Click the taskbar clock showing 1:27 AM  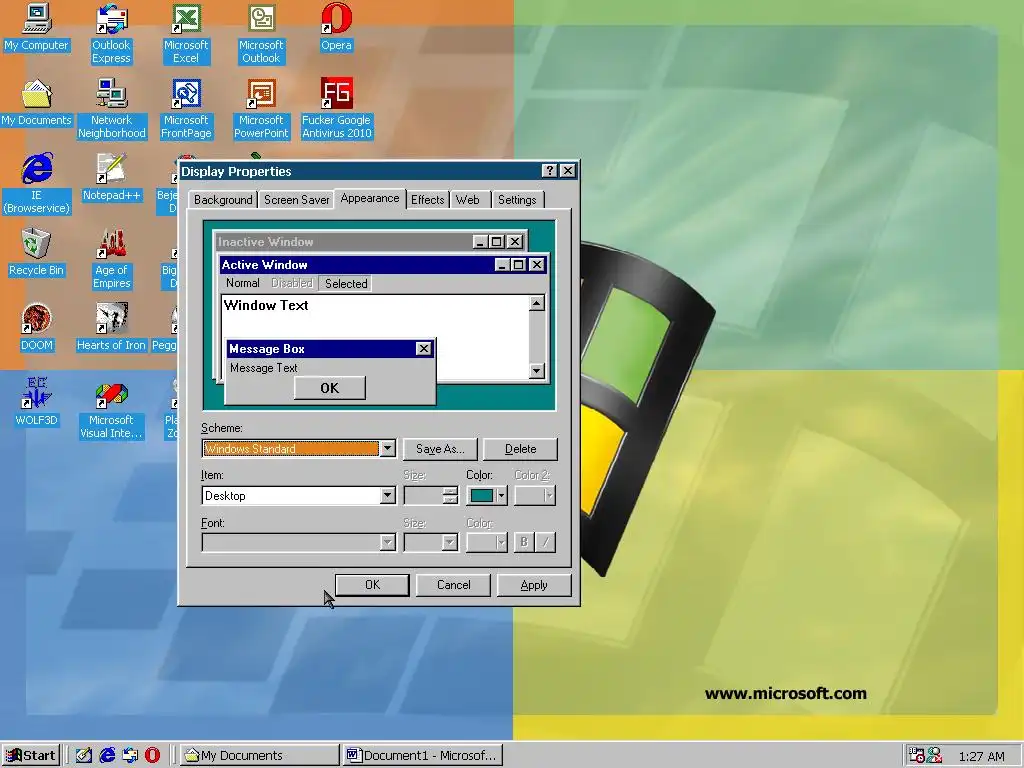[982, 756]
